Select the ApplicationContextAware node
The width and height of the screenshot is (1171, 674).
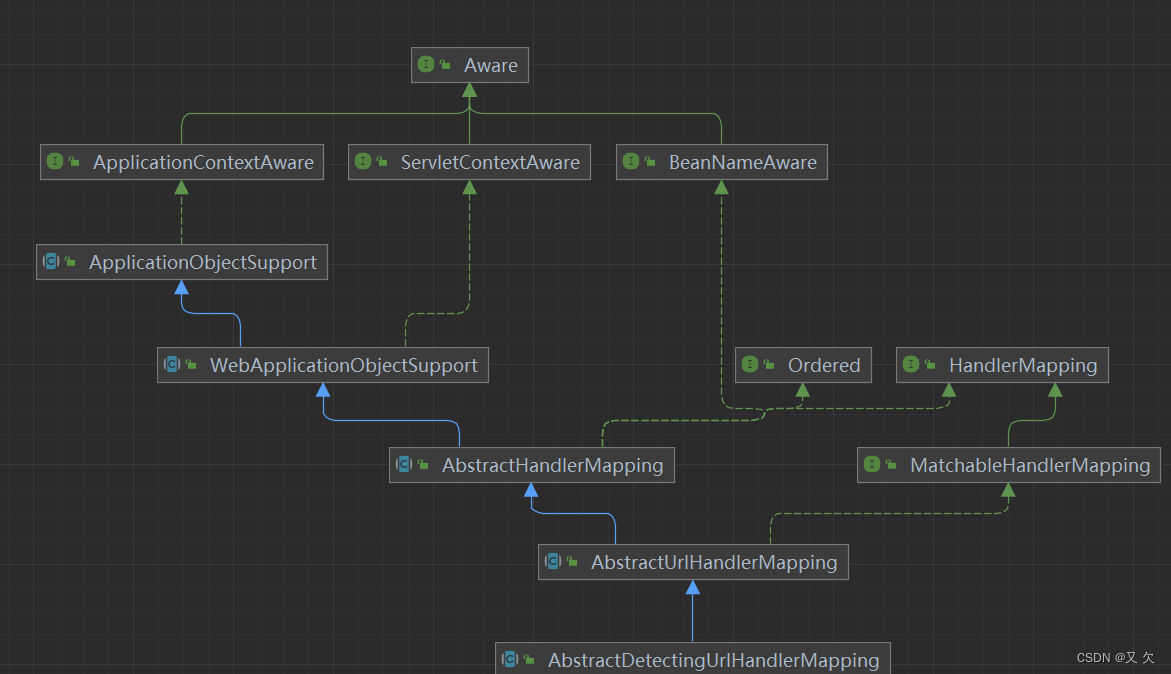(x=181, y=162)
